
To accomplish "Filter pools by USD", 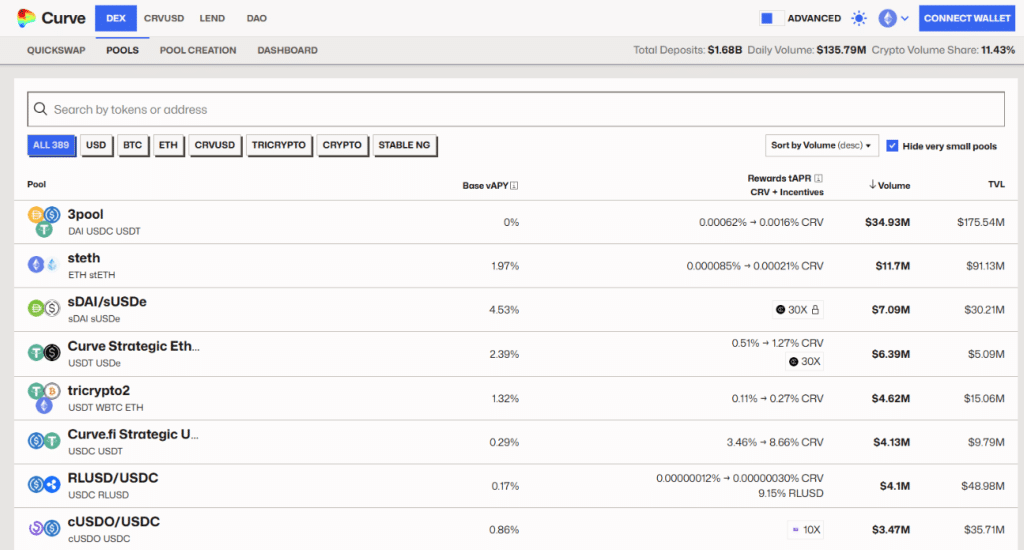I will (96, 145).
